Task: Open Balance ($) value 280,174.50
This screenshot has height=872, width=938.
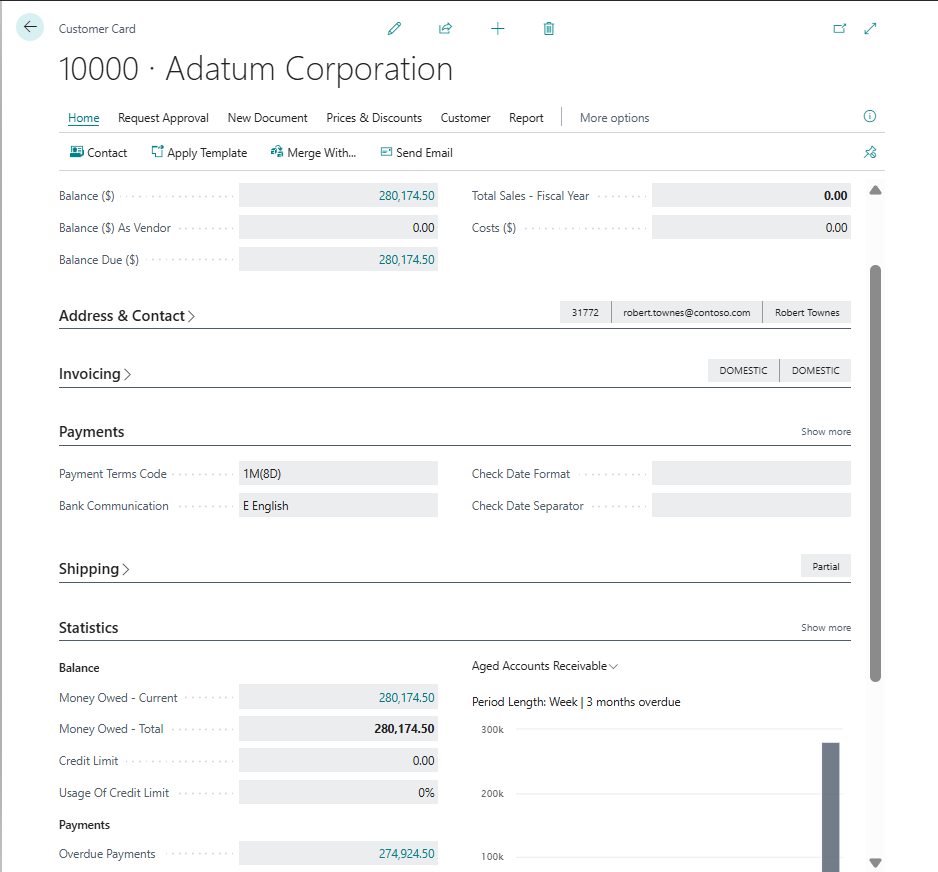Action: pyautogui.click(x=406, y=196)
